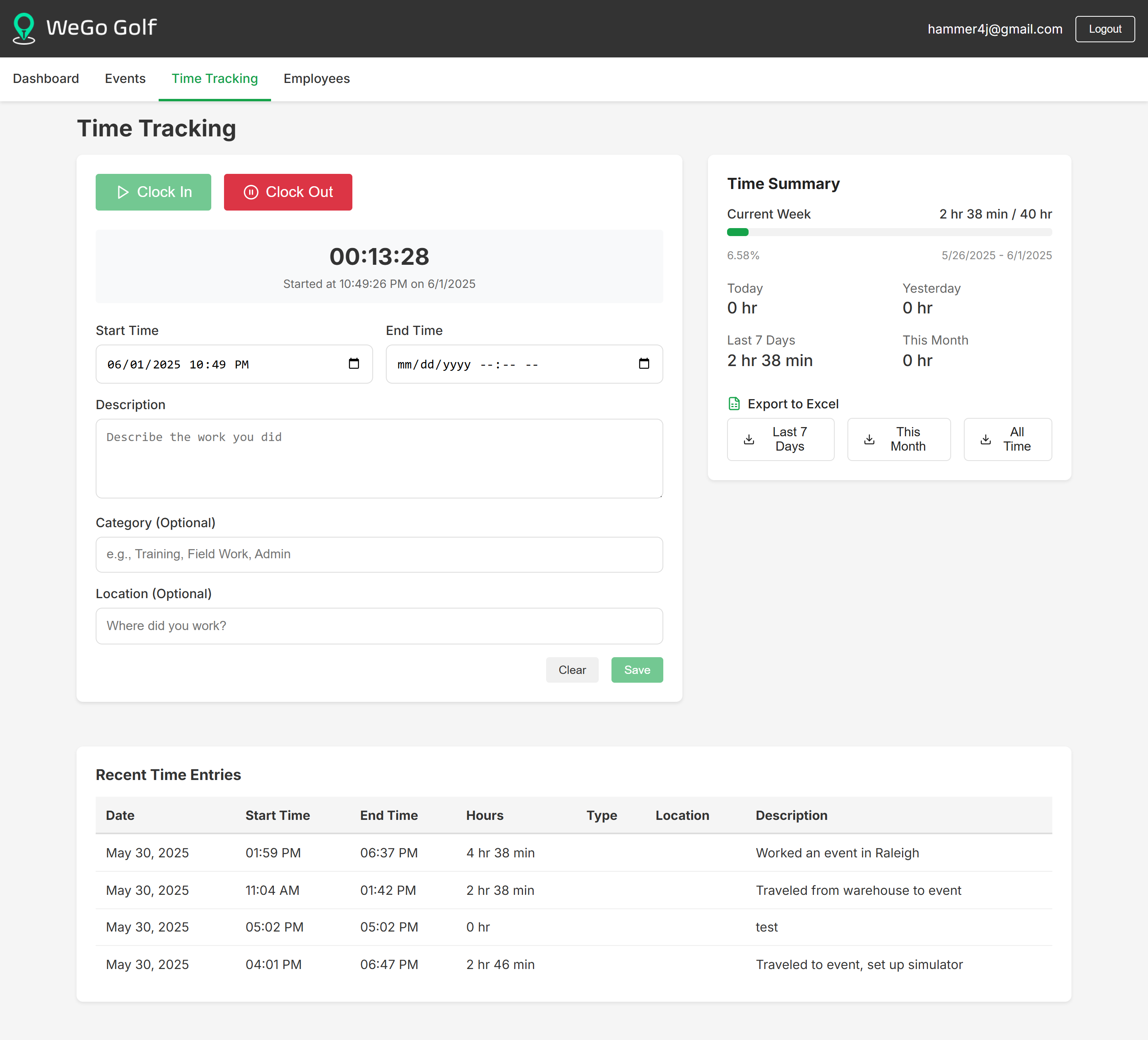Click the WeGo Golf title text
1148x1040 pixels.
(101, 28)
